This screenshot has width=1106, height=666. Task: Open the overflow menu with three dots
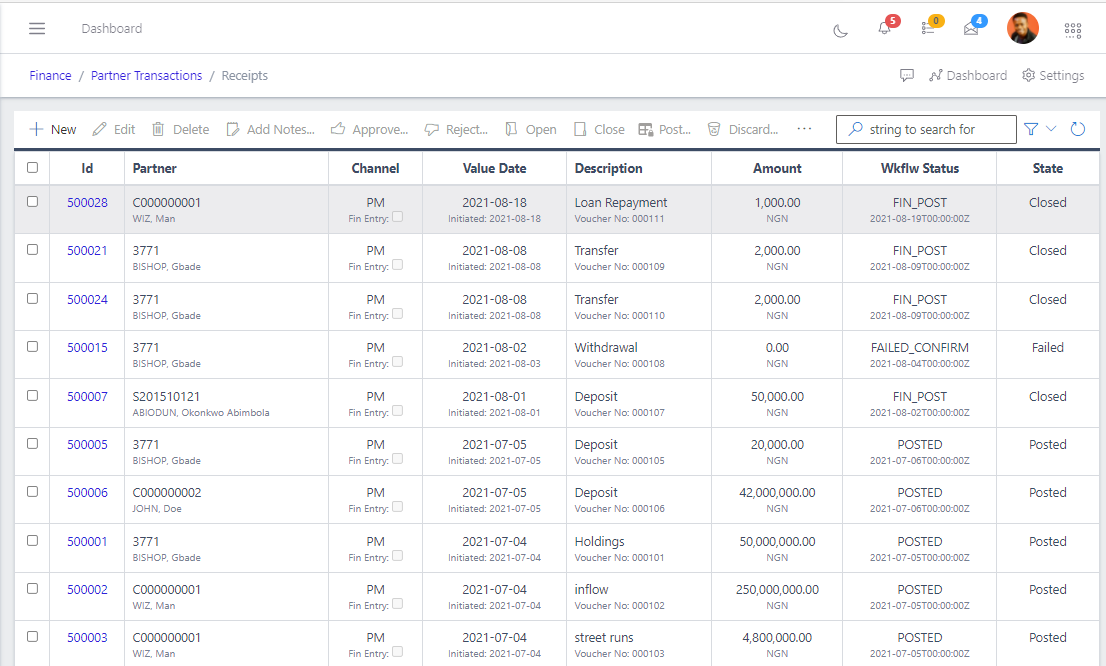805,129
